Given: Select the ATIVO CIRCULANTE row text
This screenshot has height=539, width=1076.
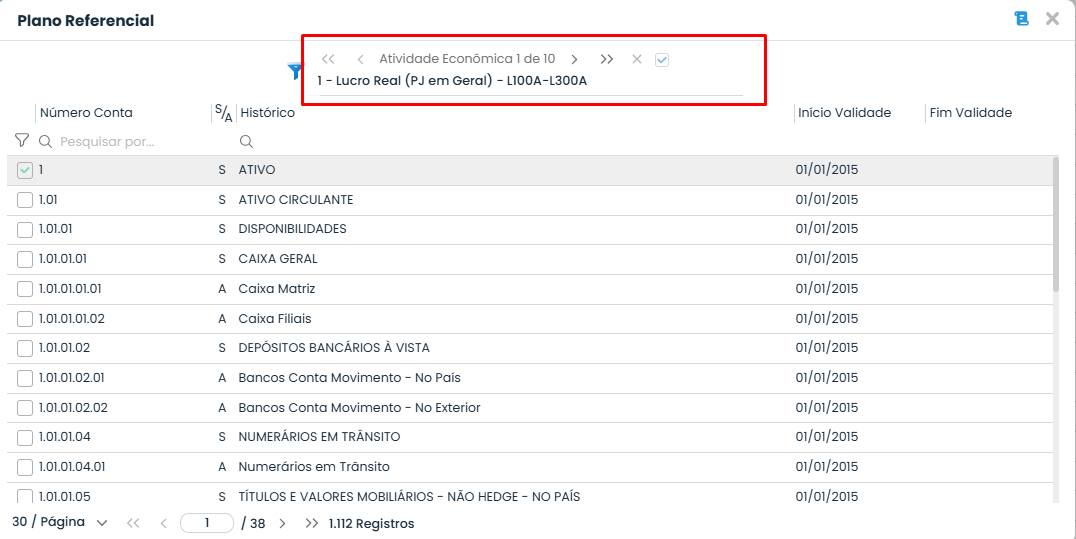Looking at the screenshot, I should pyautogui.click(x=296, y=200).
